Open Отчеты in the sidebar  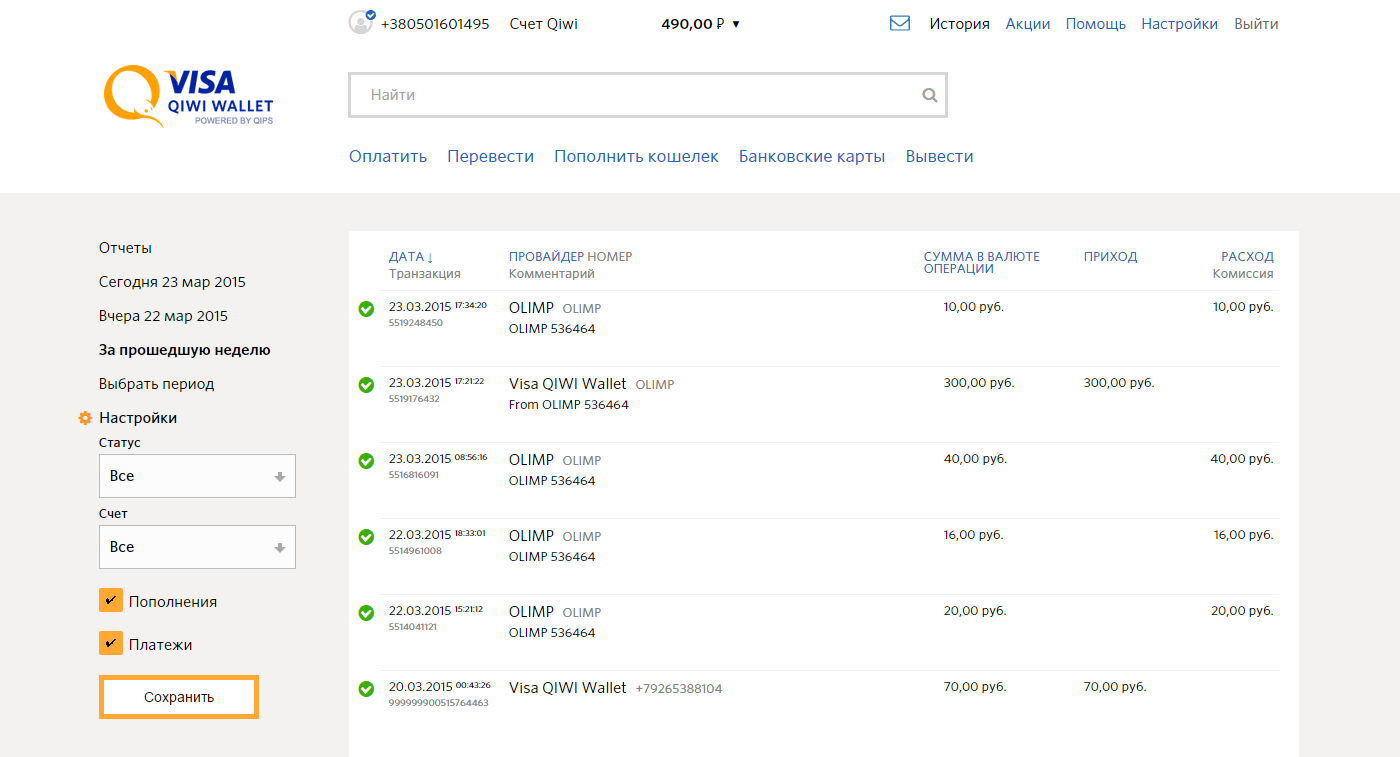125,248
